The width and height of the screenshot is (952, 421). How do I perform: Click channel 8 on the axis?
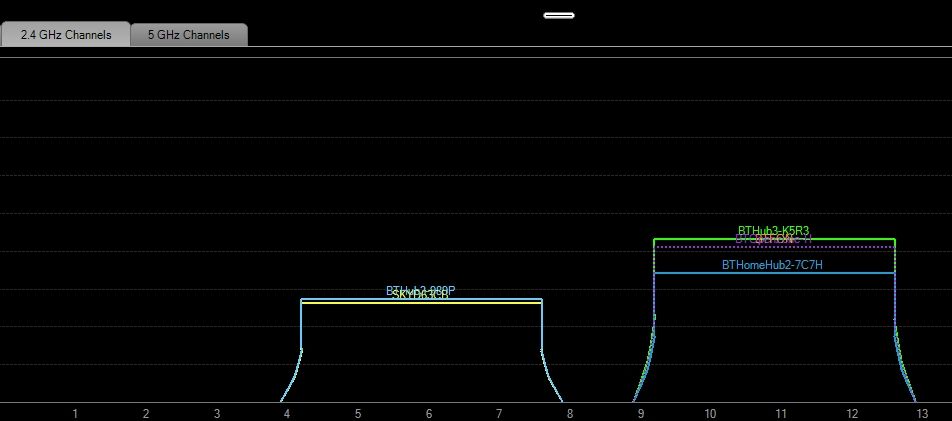(570, 414)
